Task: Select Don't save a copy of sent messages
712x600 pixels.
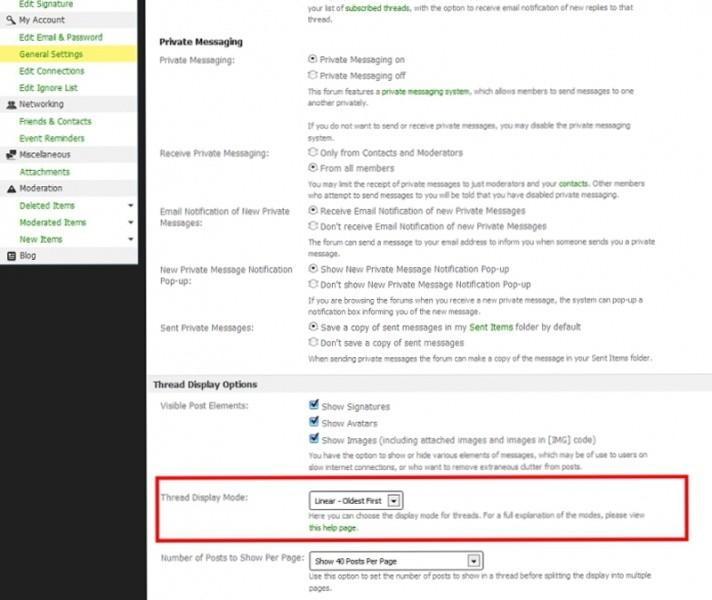Action: [x=312, y=342]
